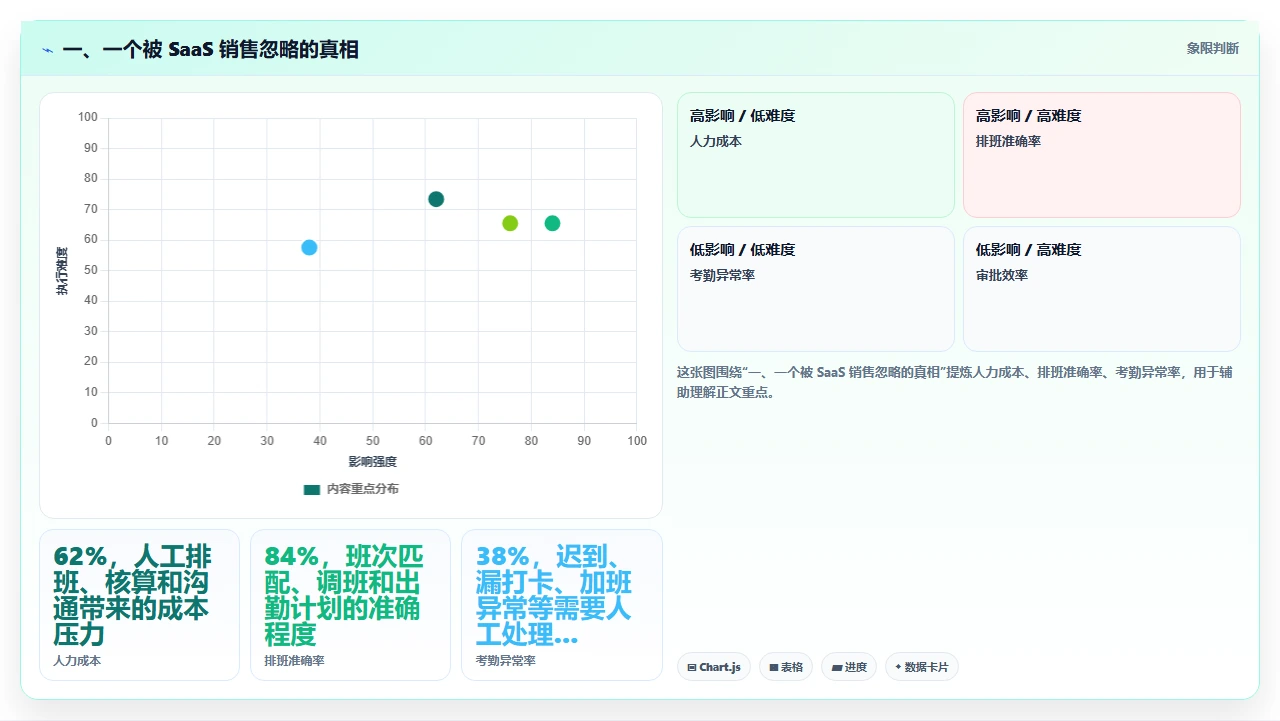Click 审批效率 text in quadrant card
The image size is (1280, 721).
pyautogui.click(x=1002, y=275)
